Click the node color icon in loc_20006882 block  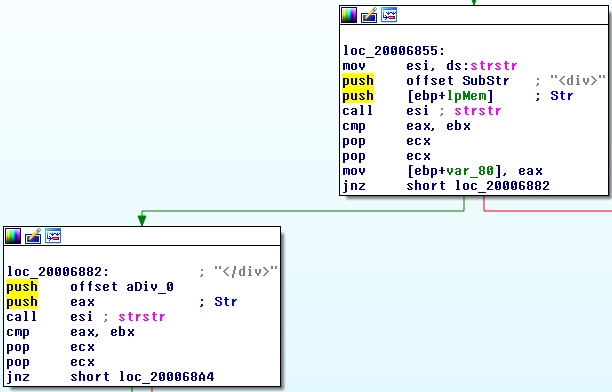[13, 236]
